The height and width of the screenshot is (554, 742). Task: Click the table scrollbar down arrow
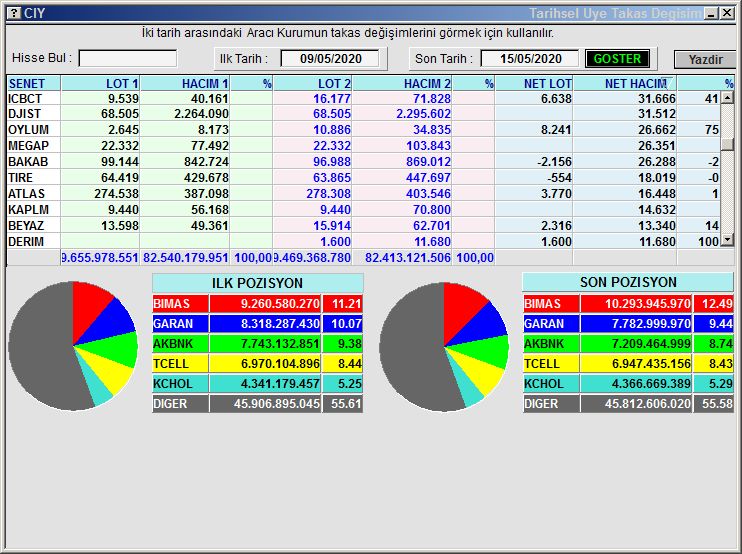(727, 241)
